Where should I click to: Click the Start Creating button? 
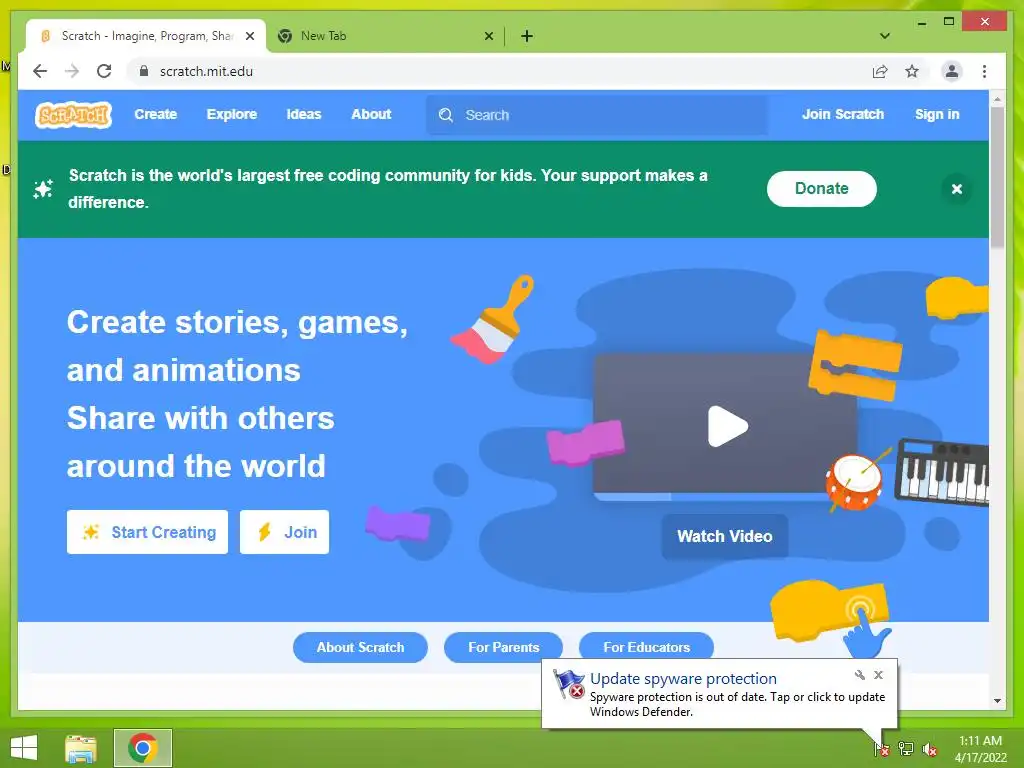[147, 532]
